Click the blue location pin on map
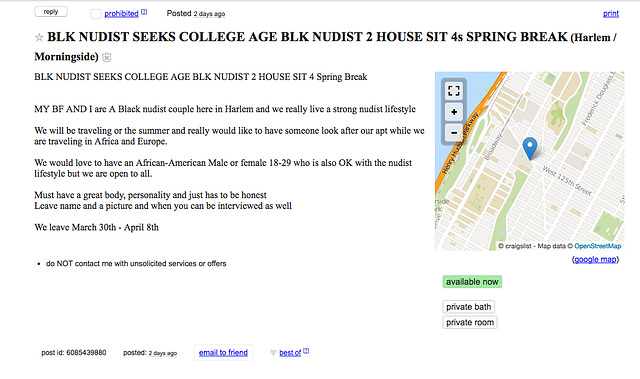Image resolution: width=640 pixels, height=379 pixels. click(530, 148)
